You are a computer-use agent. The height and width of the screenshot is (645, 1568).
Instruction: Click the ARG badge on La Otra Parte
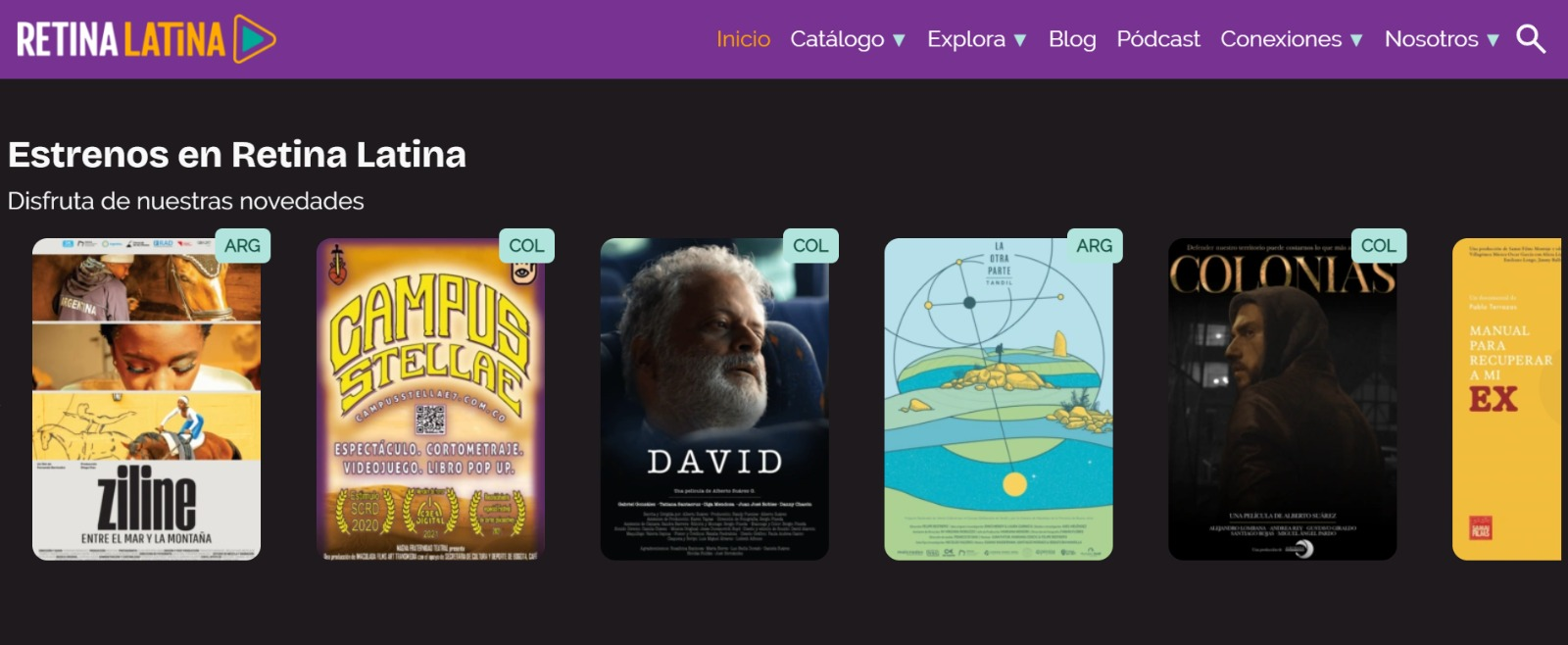tap(1095, 245)
